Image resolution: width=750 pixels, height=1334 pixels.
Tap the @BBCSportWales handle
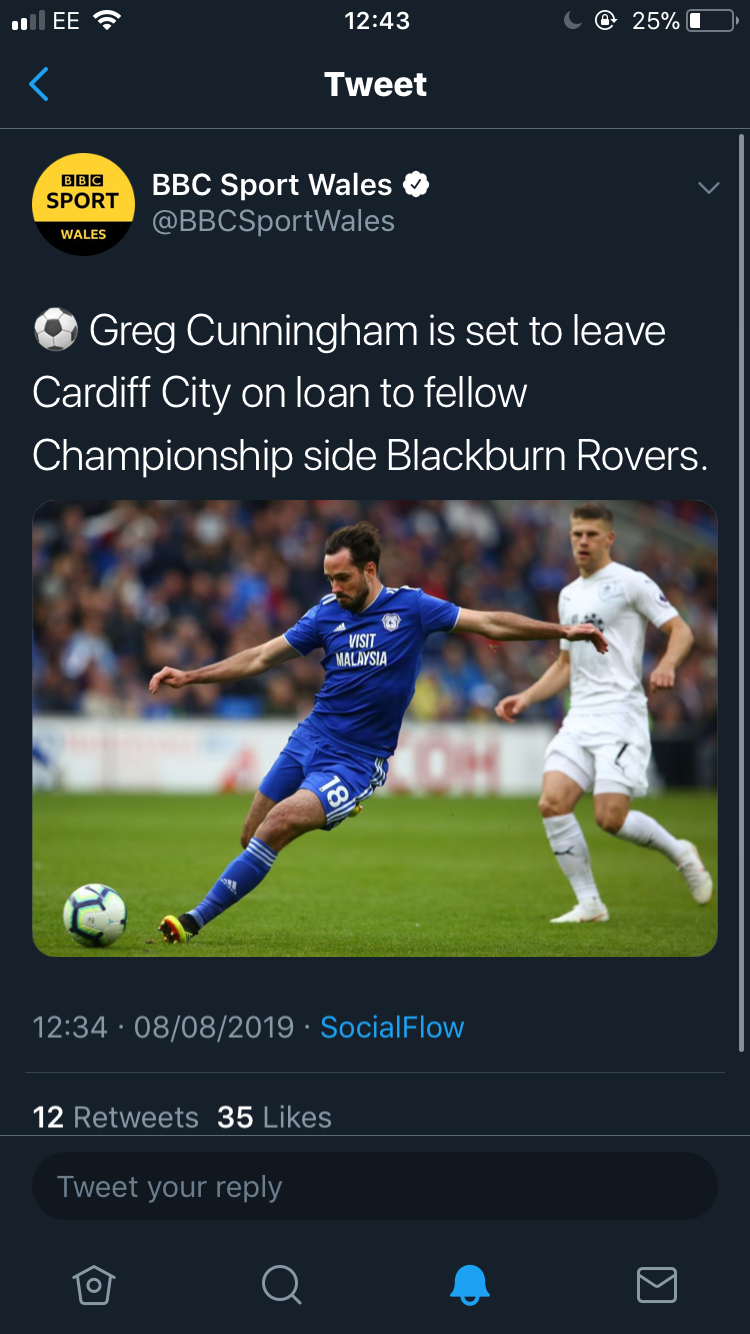pyautogui.click(x=273, y=221)
